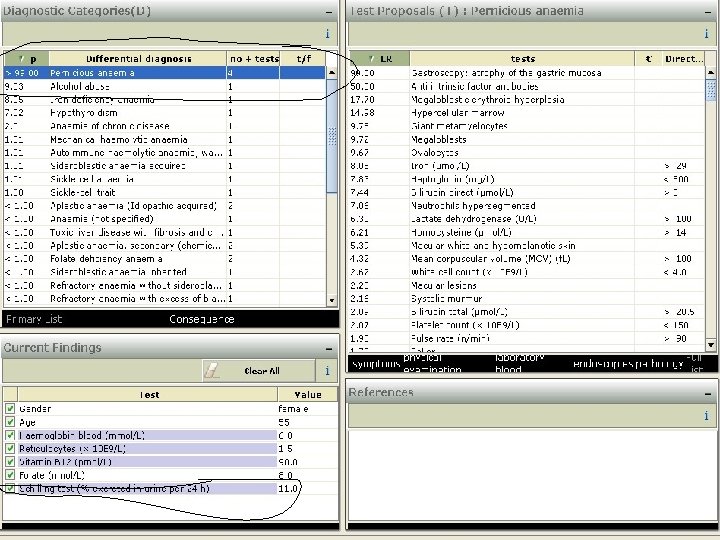Collapse the References panel
Viewport: 720px width, 540px height.
708,394
